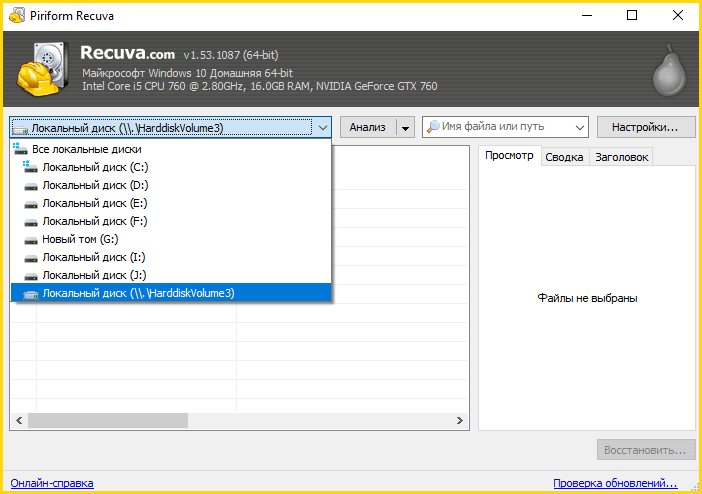This screenshot has width=702, height=494.
Task: Switch to Заголовок tab
Action: [x=621, y=157]
